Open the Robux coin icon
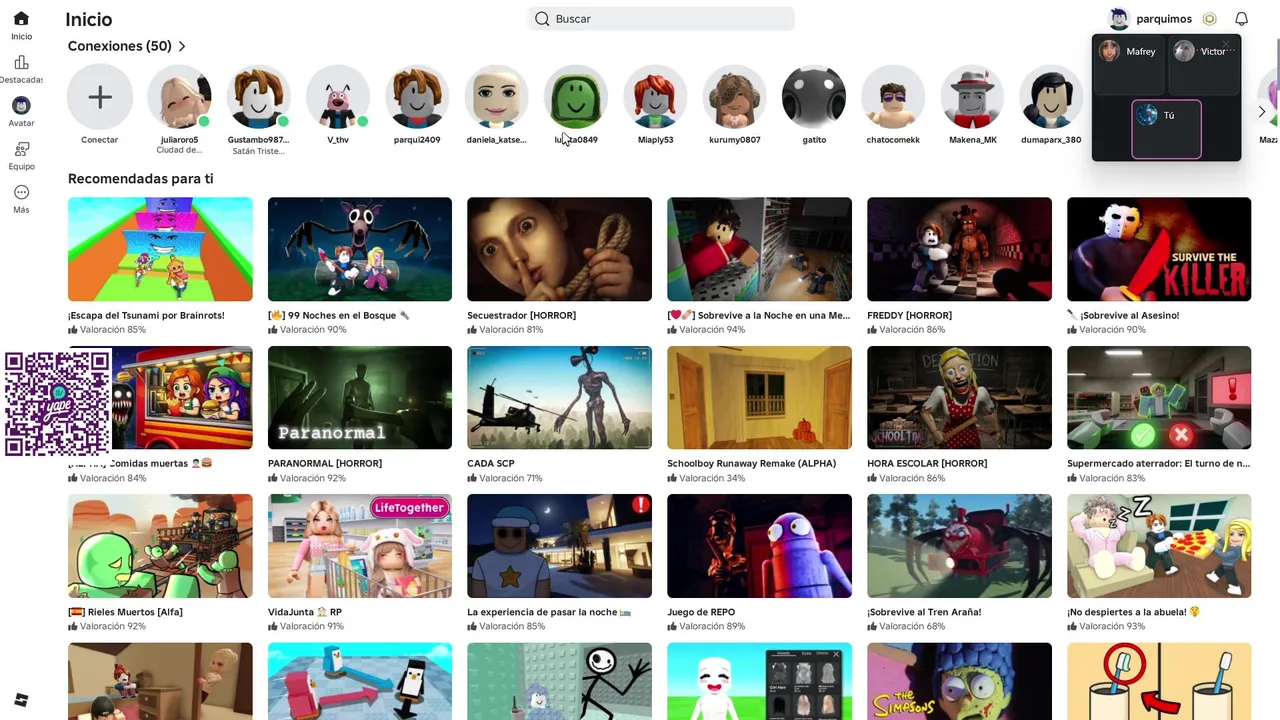 1210,19
